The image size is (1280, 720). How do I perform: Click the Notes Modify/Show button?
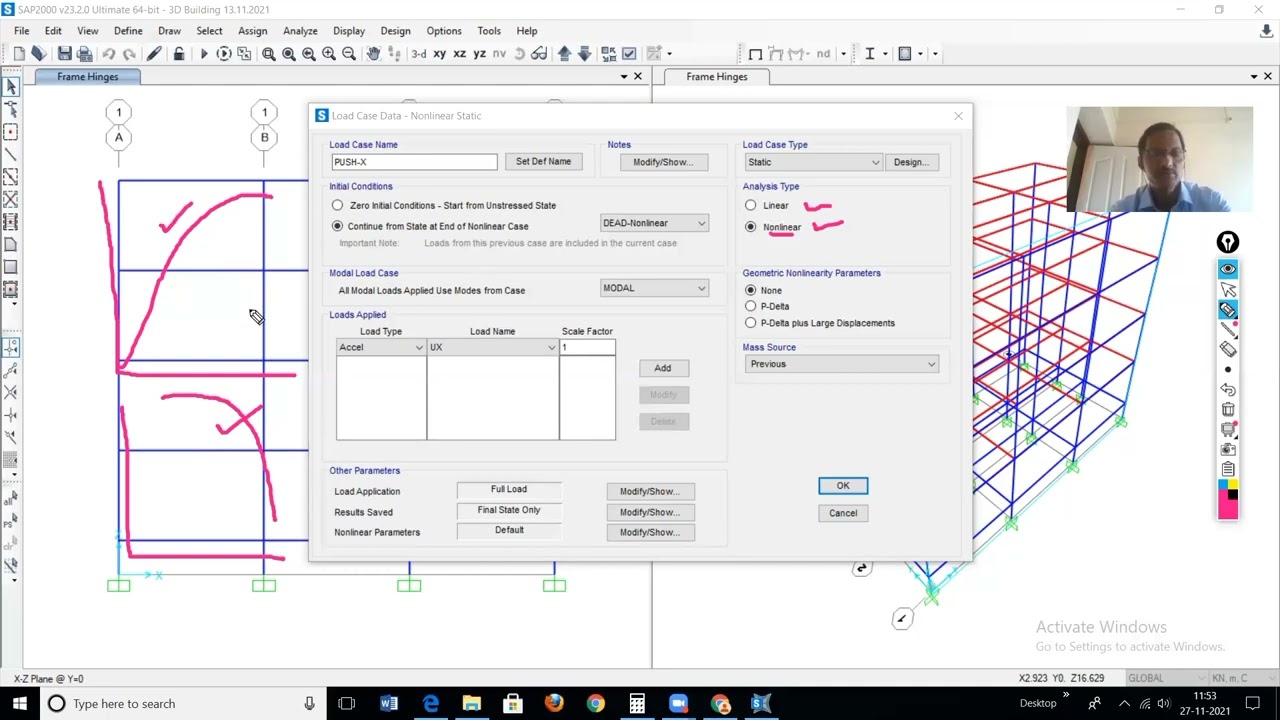click(663, 162)
